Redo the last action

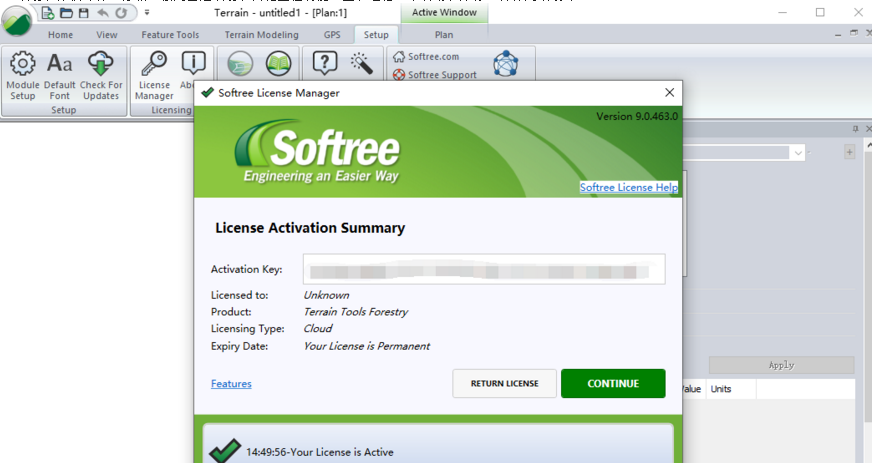coord(121,12)
